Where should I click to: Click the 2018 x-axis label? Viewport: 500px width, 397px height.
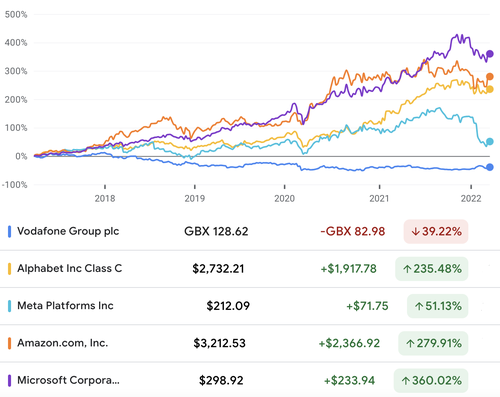coord(105,199)
